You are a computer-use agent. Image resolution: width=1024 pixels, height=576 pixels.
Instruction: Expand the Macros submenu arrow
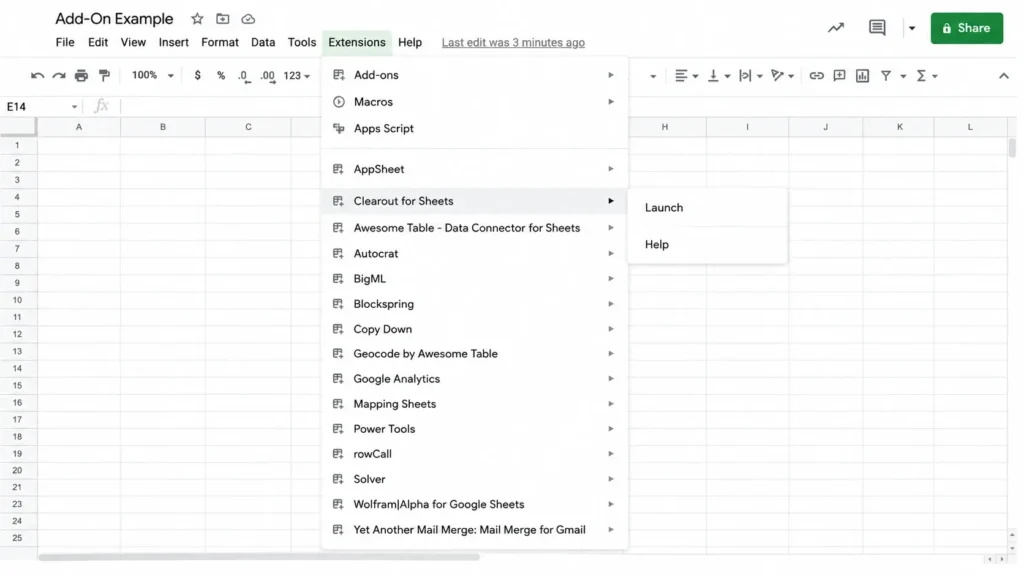611,102
